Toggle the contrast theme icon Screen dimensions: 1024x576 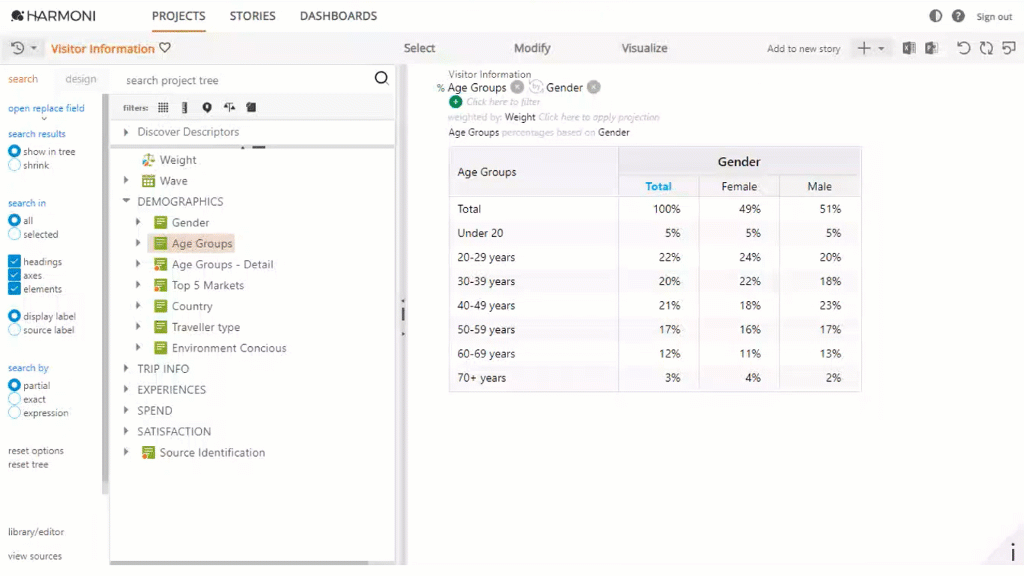coord(936,16)
